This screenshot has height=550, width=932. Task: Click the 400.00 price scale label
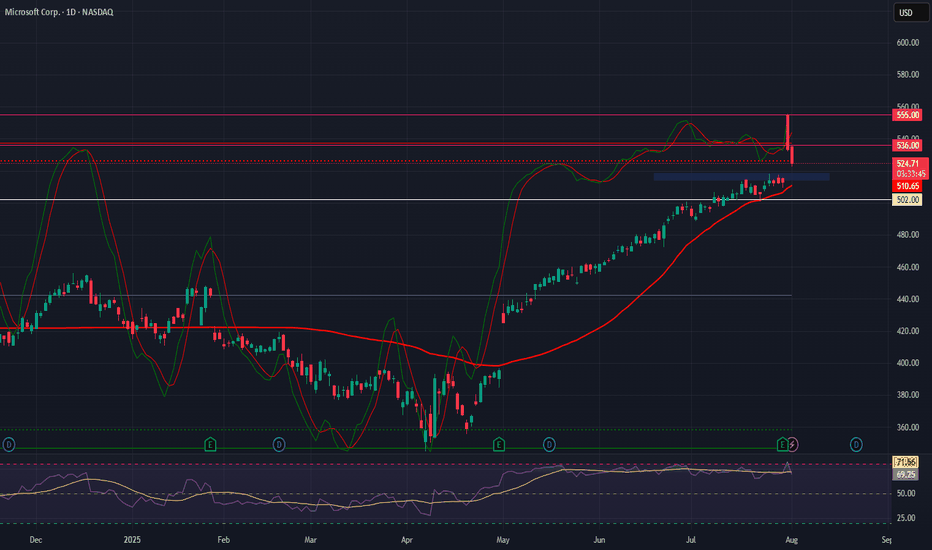[908, 363]
